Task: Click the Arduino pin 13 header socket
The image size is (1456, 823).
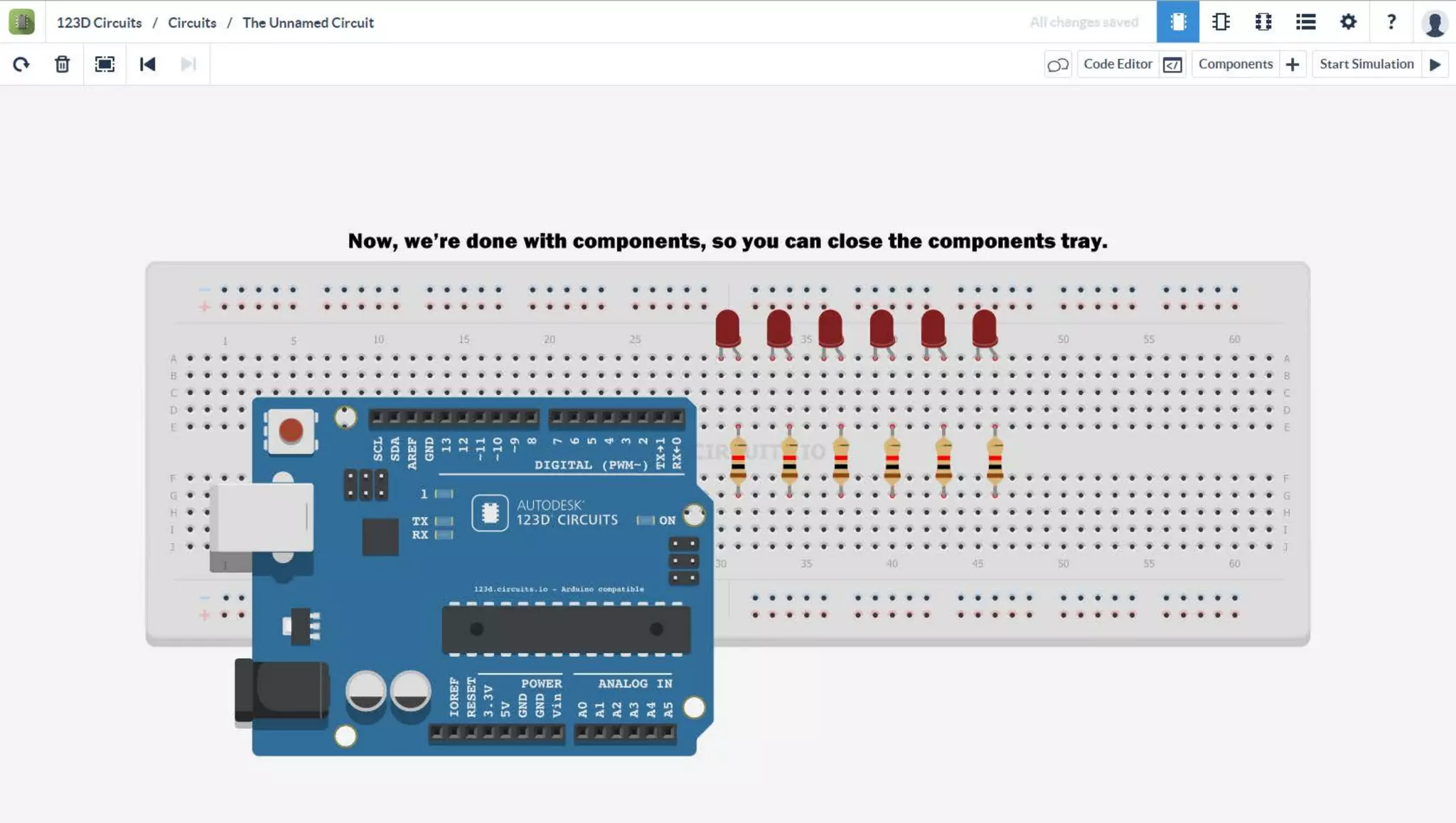Action: point(446,417)
